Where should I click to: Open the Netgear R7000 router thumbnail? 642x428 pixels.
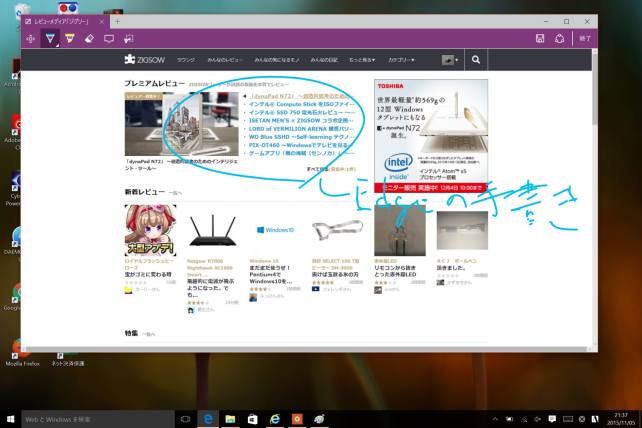pos(212,230)
